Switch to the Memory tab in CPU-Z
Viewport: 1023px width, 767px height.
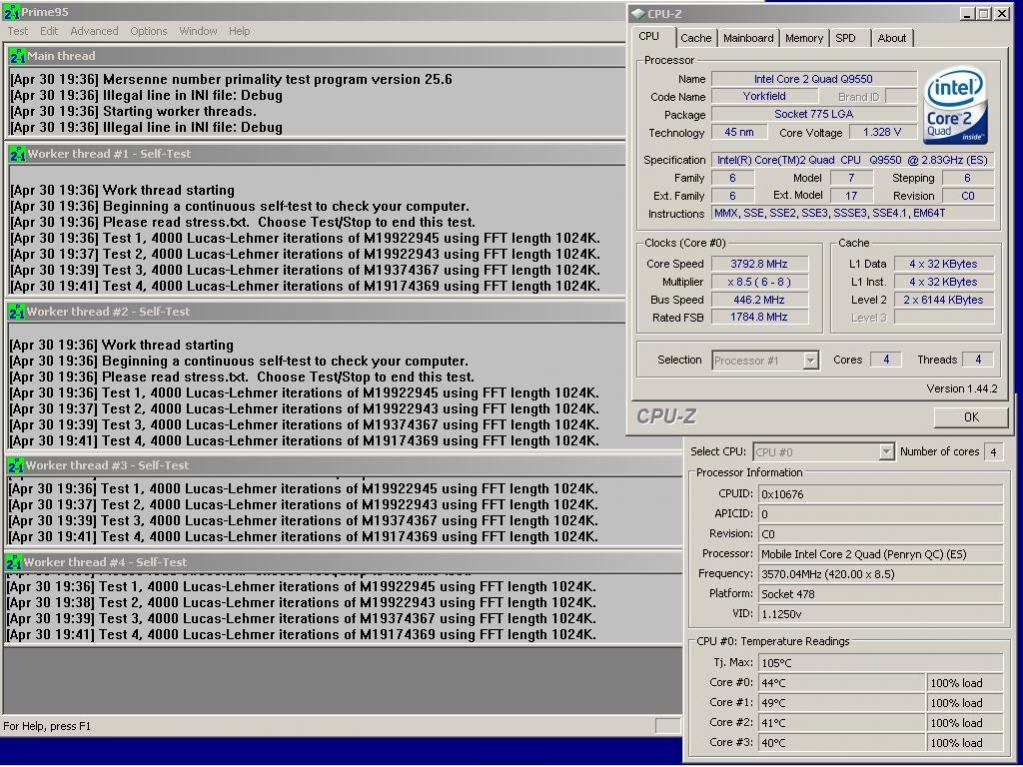(x=804, y=38)
